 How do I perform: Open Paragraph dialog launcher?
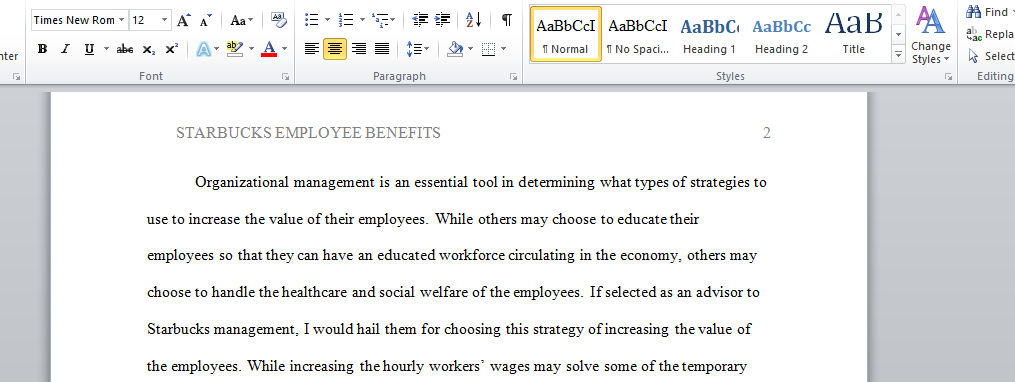click(x=513, y=77)
